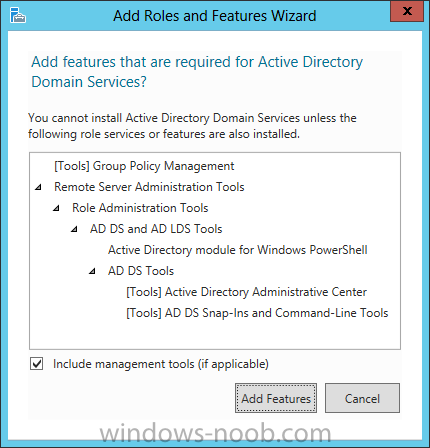Select Remote Server Administration Tools label
The width and height of the screenshot is (430, 448).
click(149, 187)
